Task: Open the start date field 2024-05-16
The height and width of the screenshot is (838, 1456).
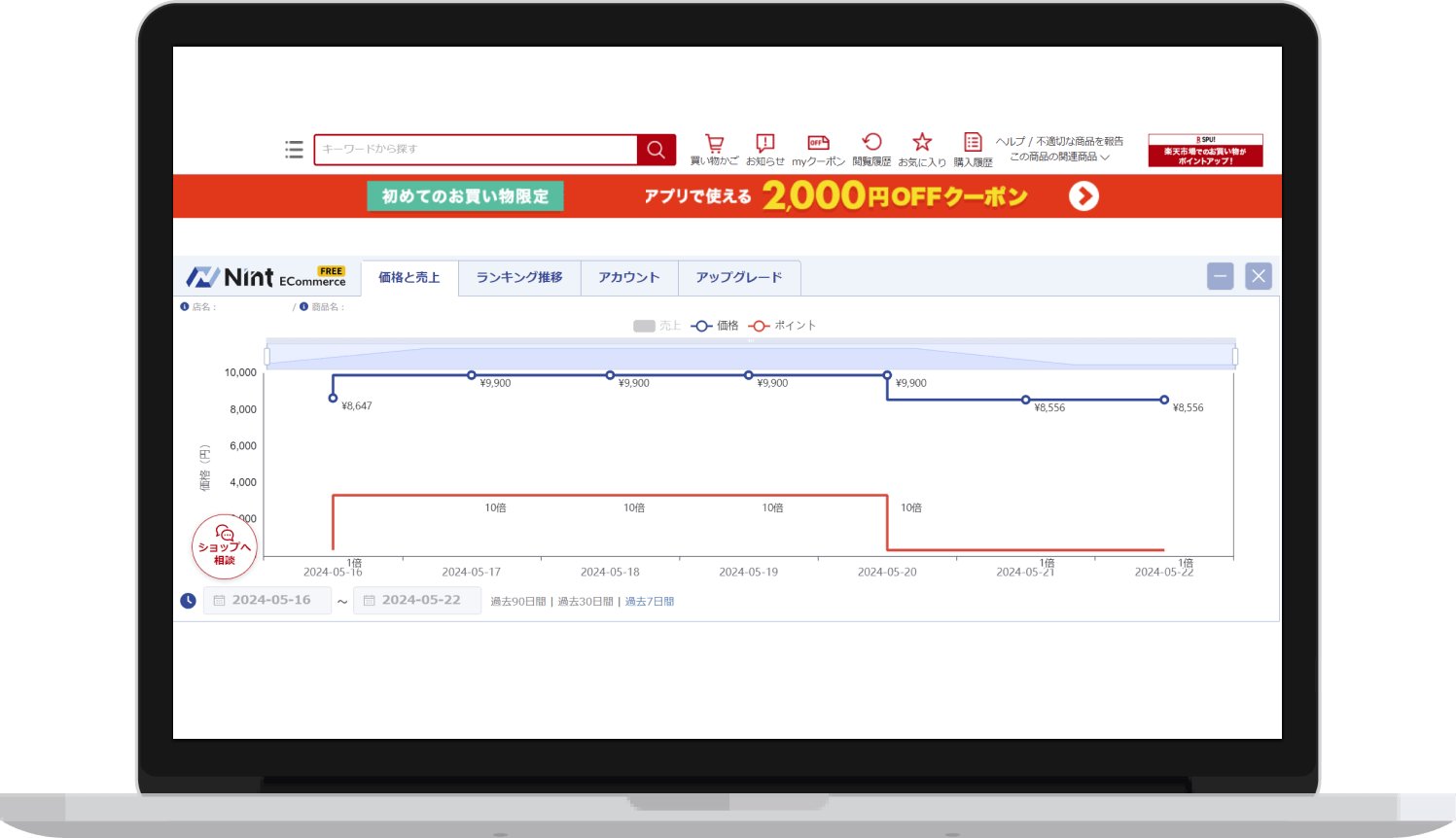Action: tap(267, 601)
